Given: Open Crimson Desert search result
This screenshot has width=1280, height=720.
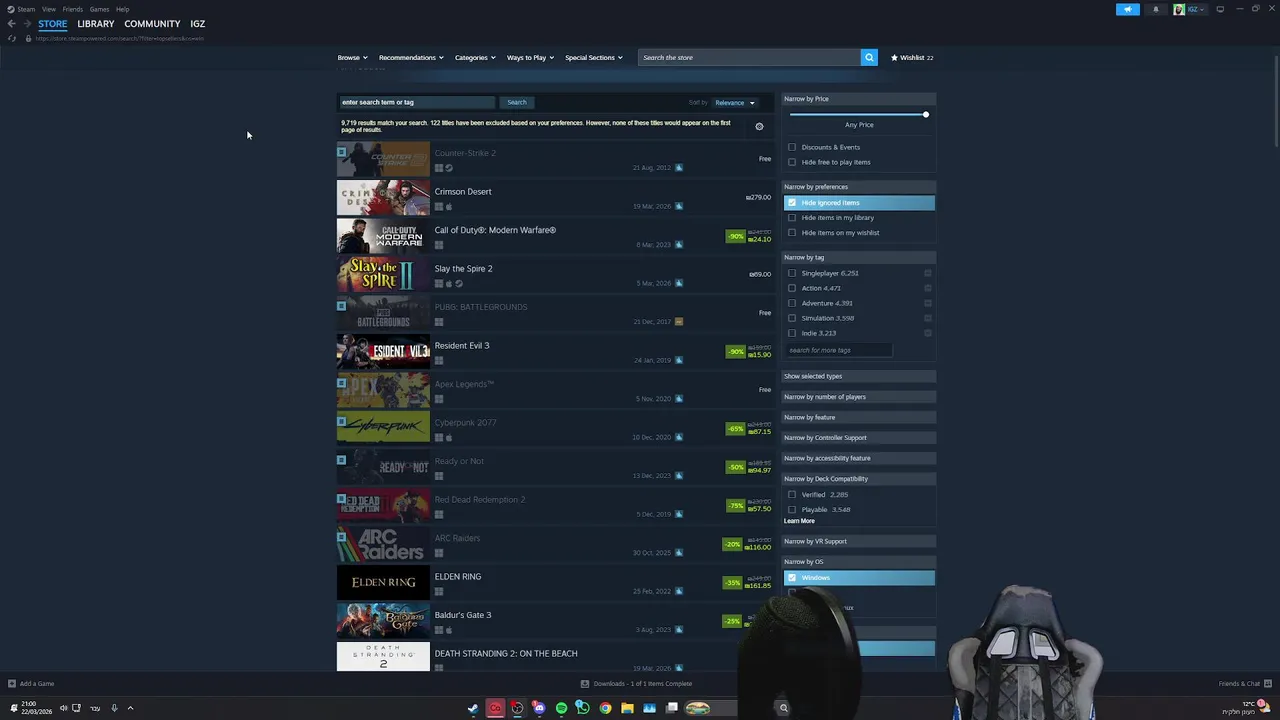Looking at the screenshot, I should [x=555, y=198].
